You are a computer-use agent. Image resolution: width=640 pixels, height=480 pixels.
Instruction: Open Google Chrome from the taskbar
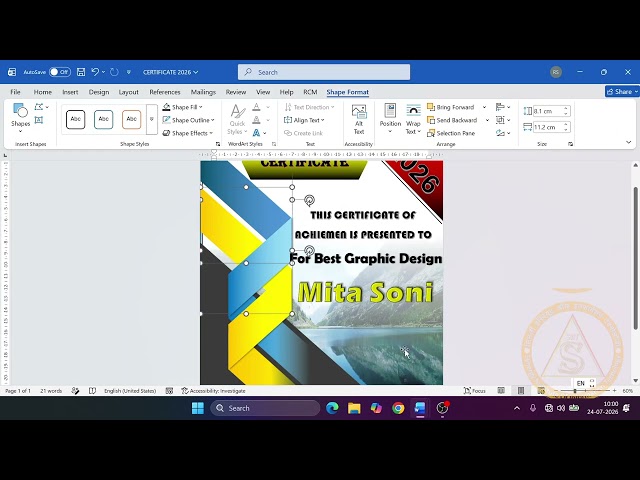coord(398,408)
